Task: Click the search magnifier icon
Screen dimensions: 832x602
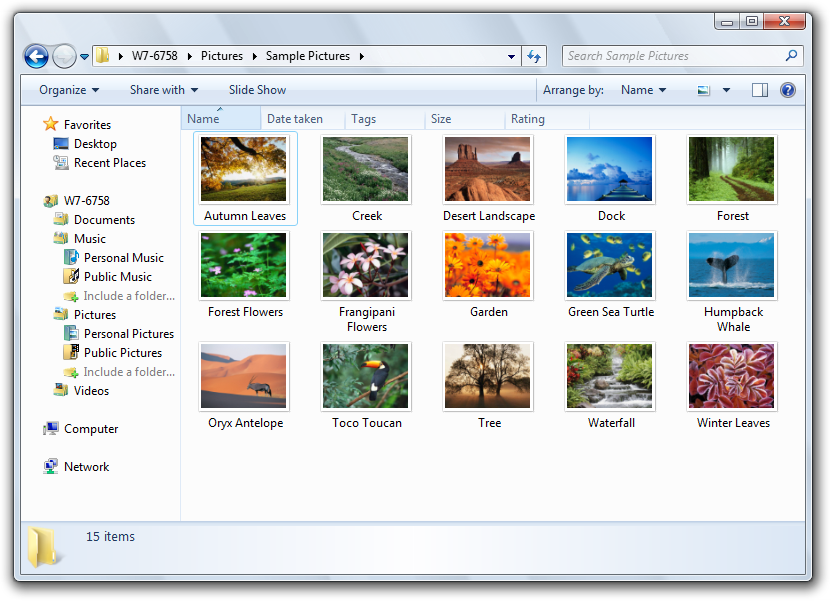Action: click(791, 56)
